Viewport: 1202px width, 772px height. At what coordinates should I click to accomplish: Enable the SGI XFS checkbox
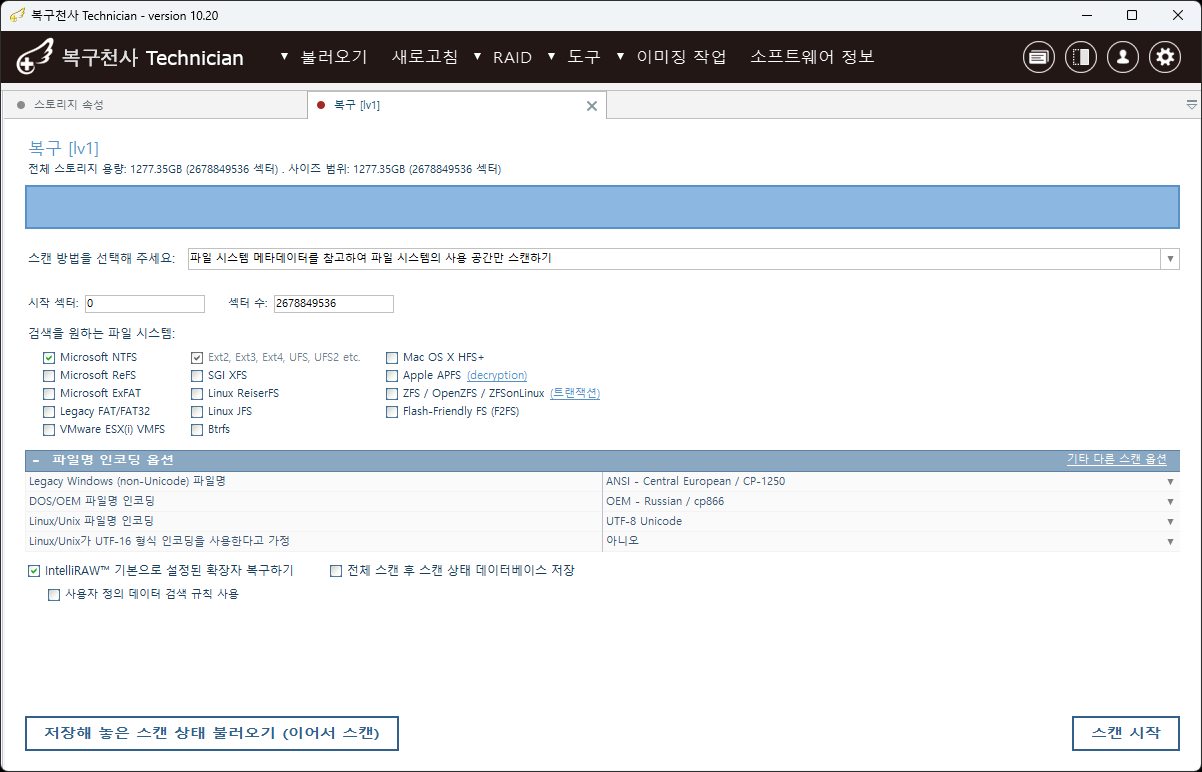197,375
